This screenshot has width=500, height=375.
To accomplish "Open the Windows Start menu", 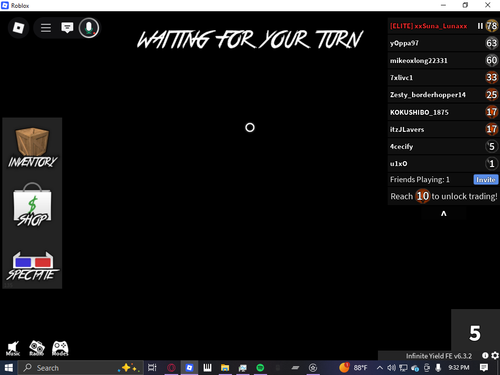I will pos(9,368).
